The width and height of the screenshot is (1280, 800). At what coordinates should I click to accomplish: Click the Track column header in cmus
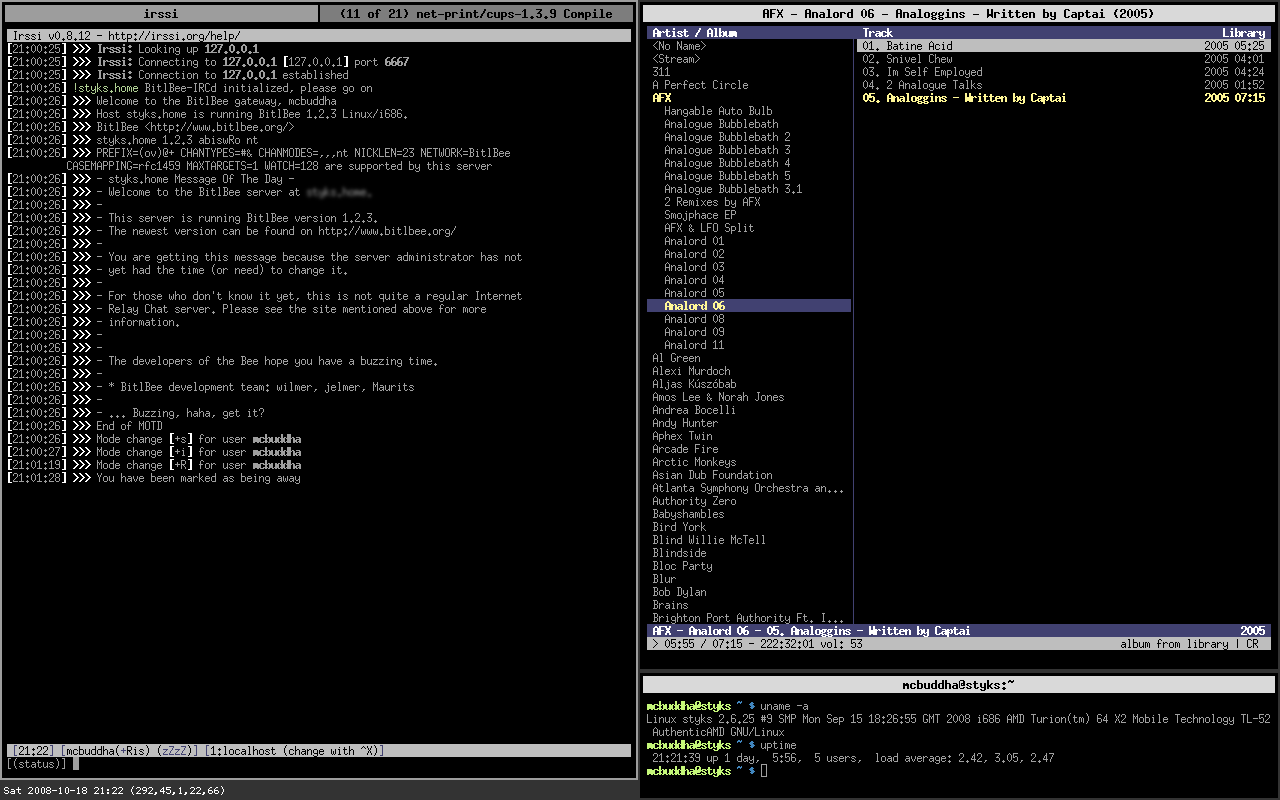pos(878,33)
